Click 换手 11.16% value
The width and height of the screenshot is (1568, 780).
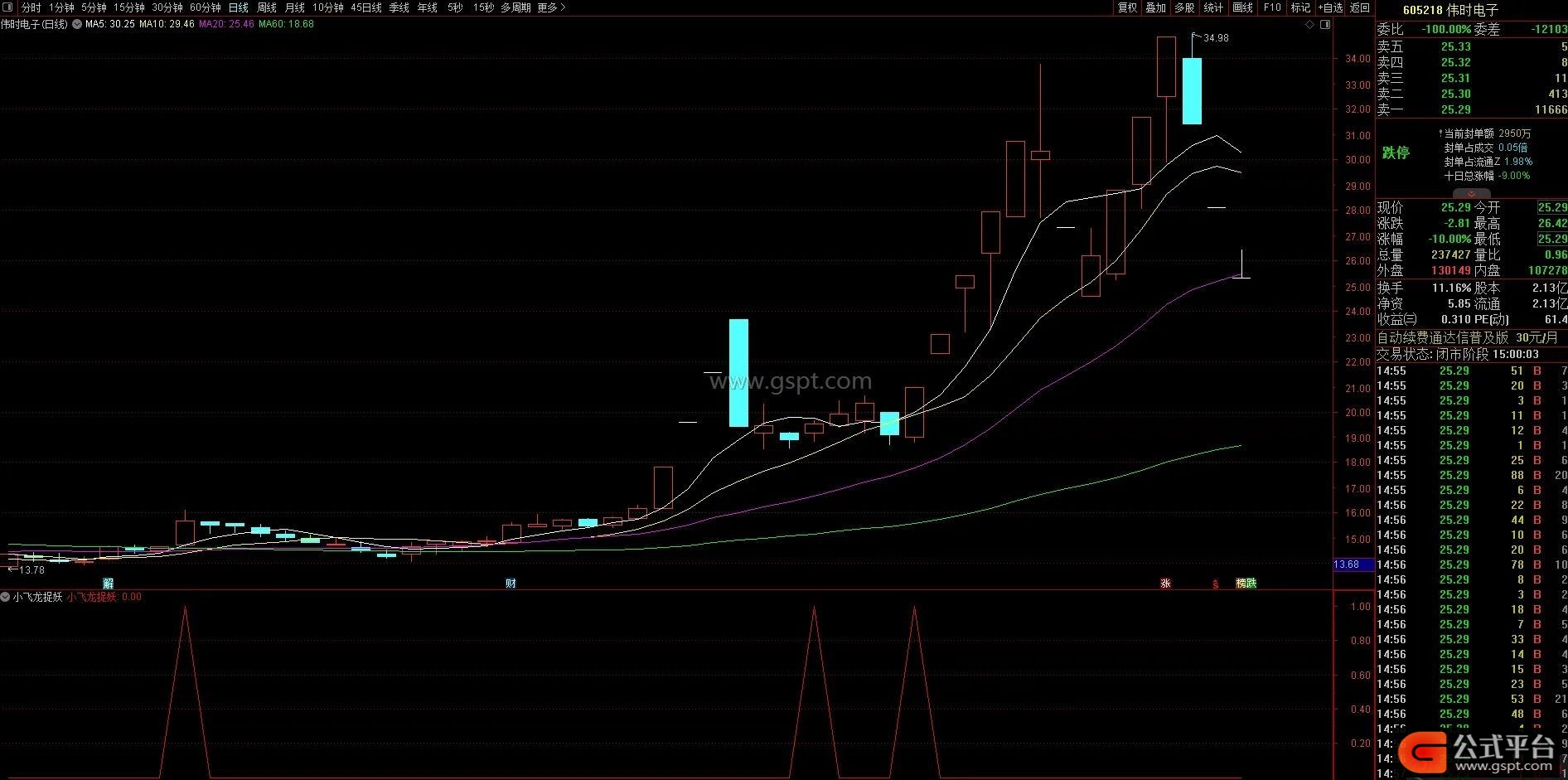pos(1451,288)
